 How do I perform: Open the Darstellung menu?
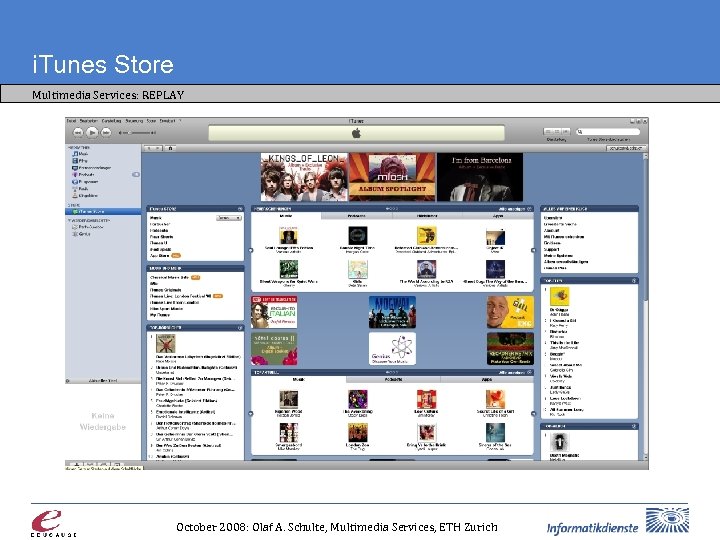(x=112, y=121)
